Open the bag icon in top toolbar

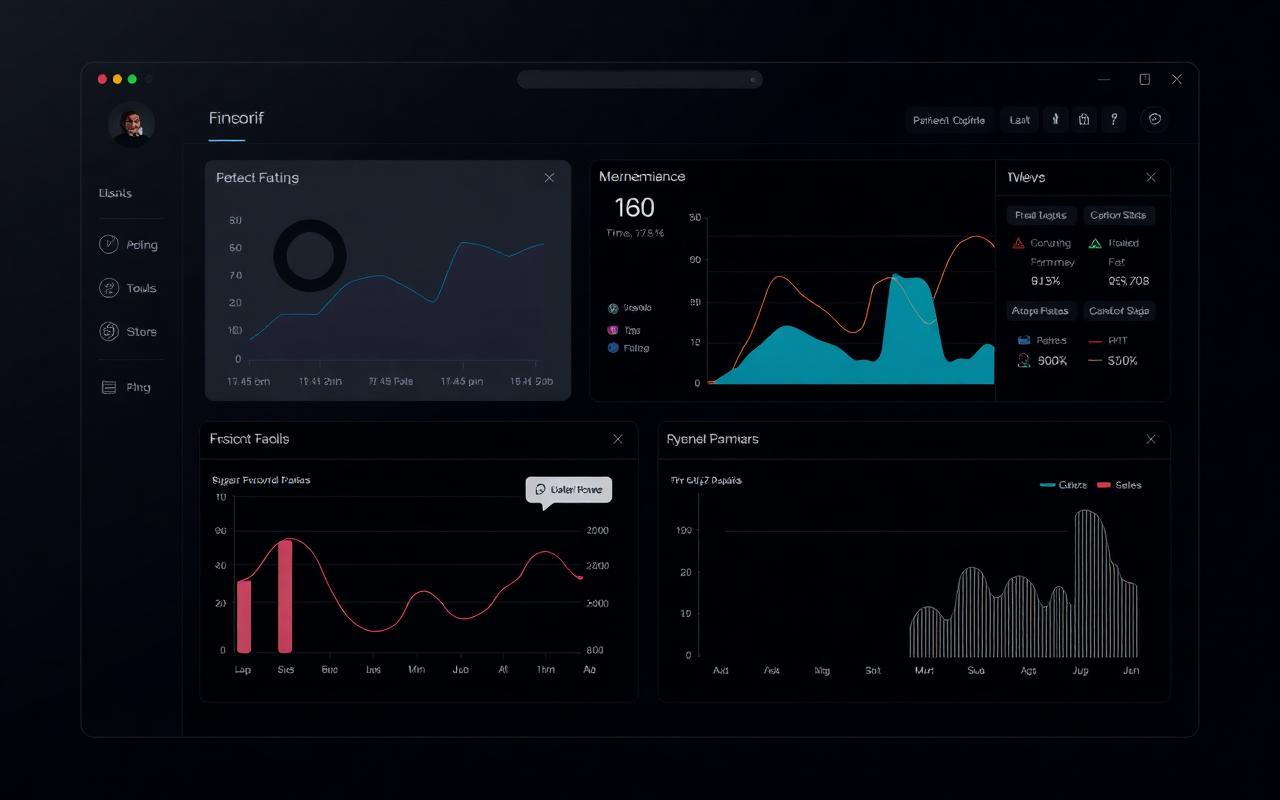(x=1083, y=120)
